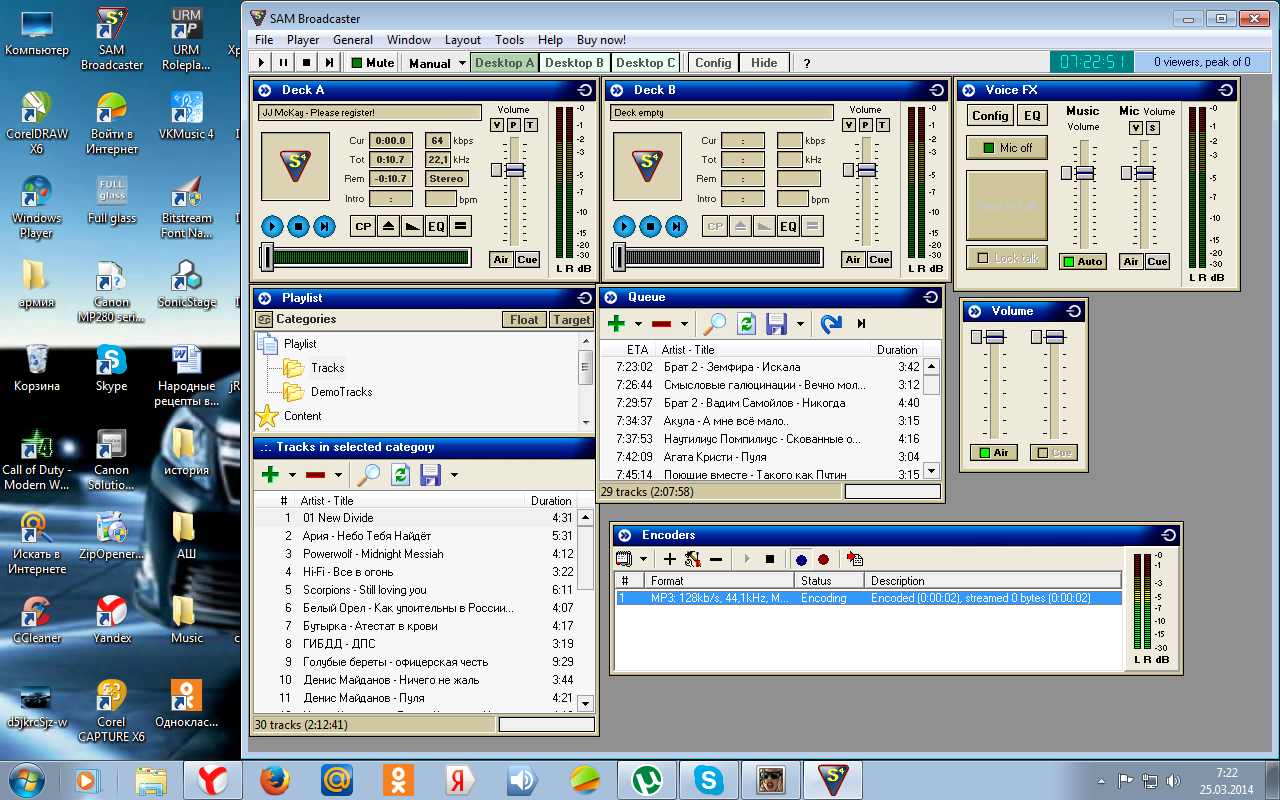The image size is (1280, 800).
Task: Collapse the Deck A panel via header arrow
Action: pyautogui.click(x=264, y=90)
